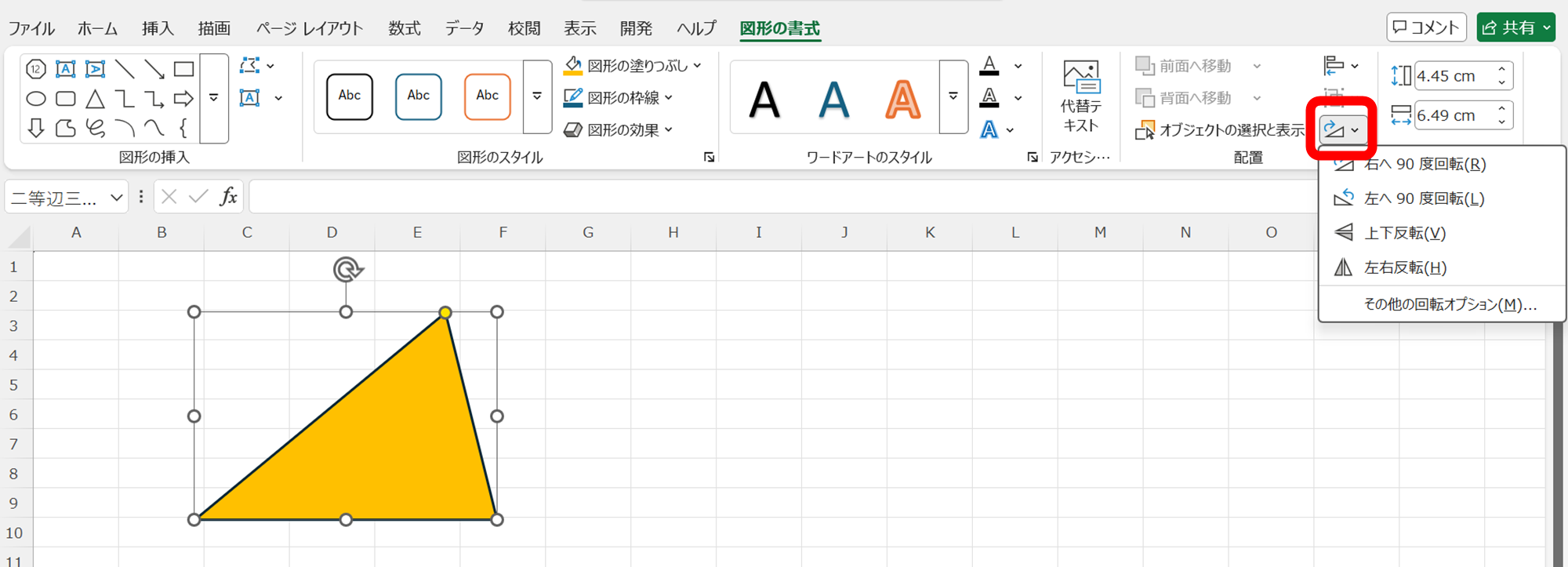Expand the shape styles gallery more button
Image resolution: width=1568 pixels, height=567 pixels.
[537, 96]
